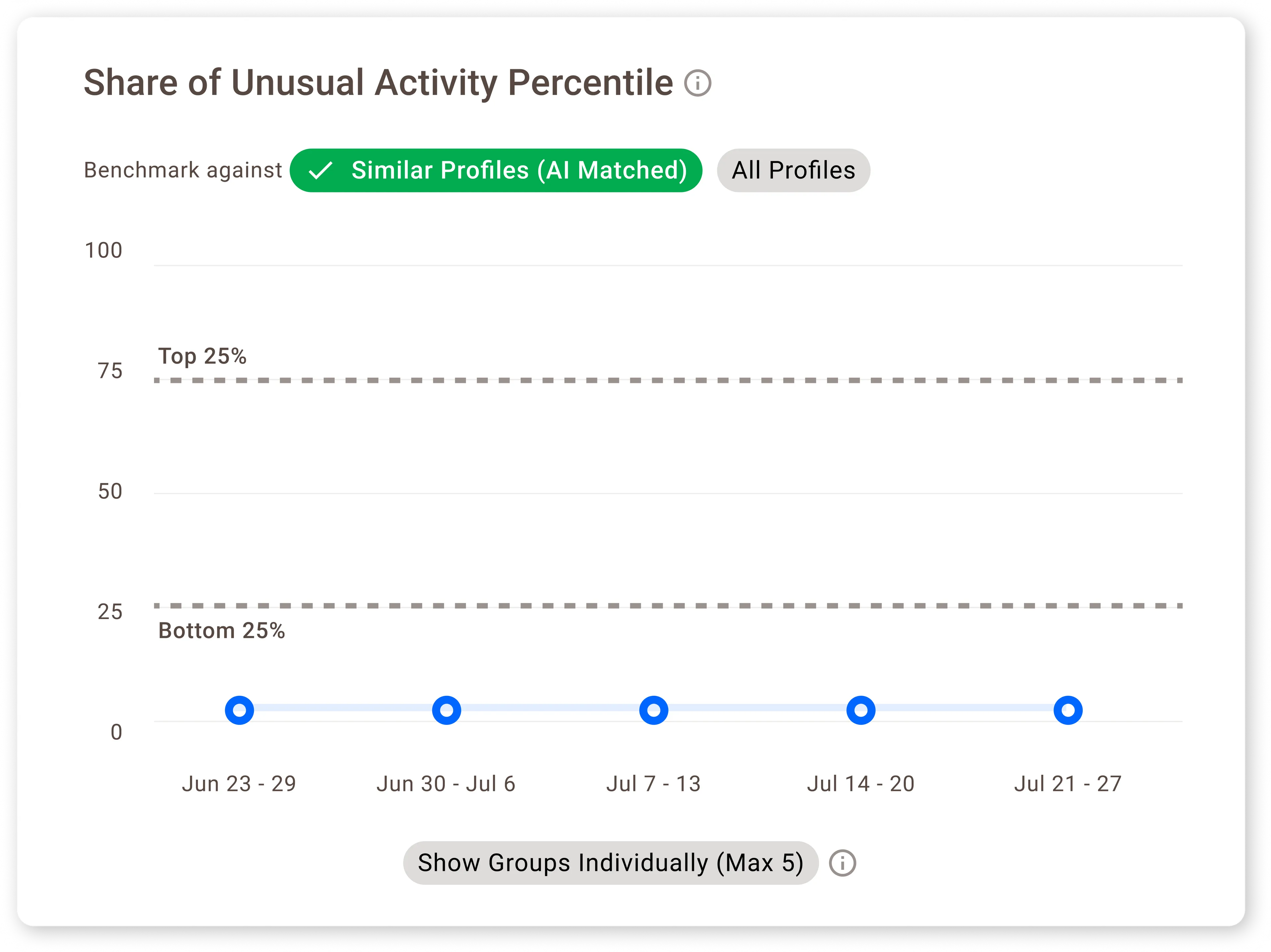Click checkmark icon in Similar Profiles chip
The image size is (1271, 952).
[320, 170]
